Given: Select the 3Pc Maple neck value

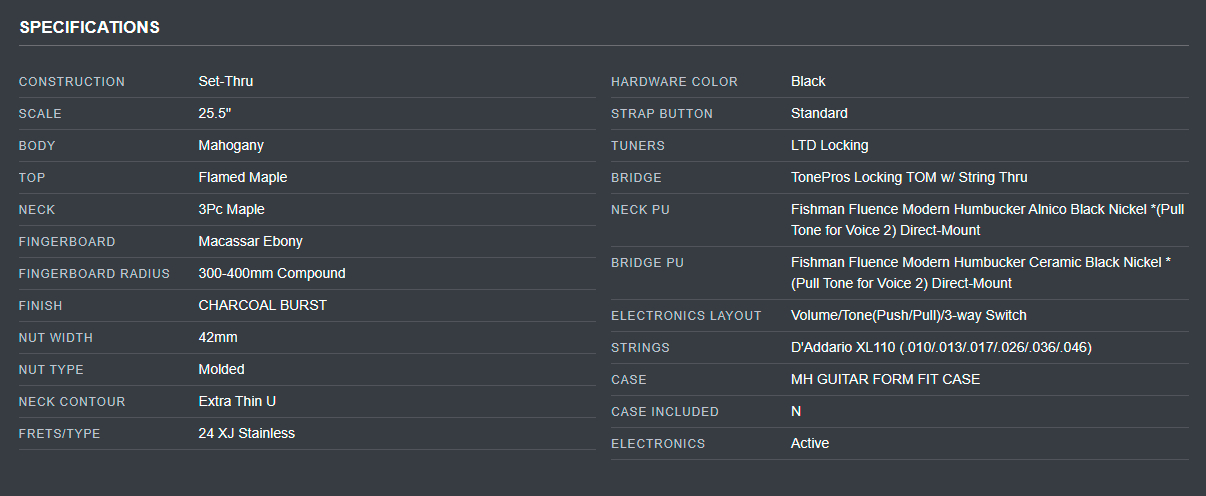Looking at the screenshot, I should click(x=231, y=209).
